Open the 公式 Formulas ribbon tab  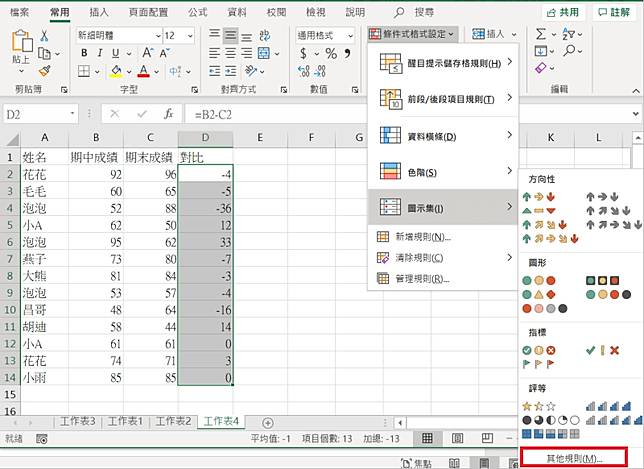coord(198,12)
